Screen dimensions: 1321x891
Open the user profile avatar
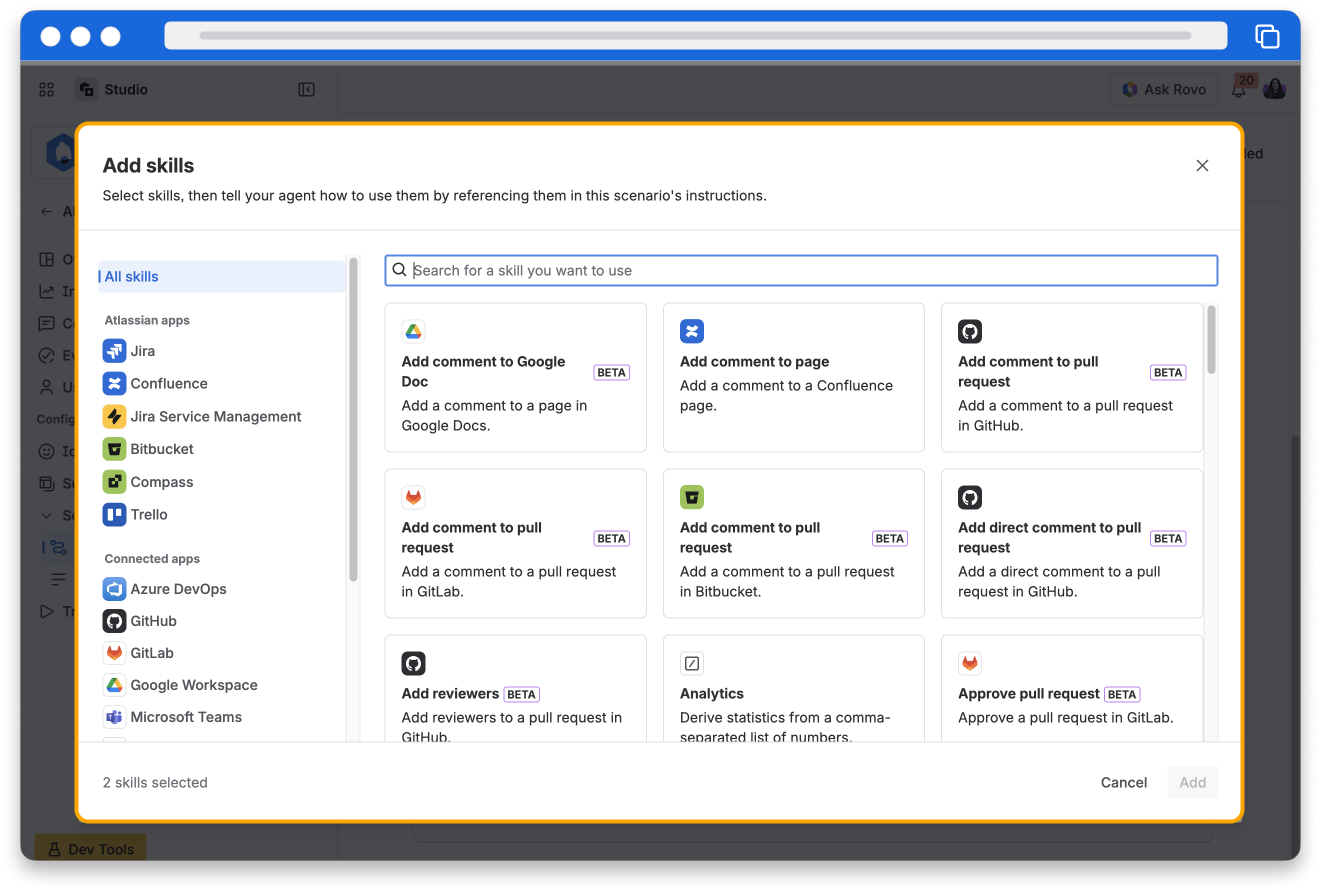click(1274, 89)
